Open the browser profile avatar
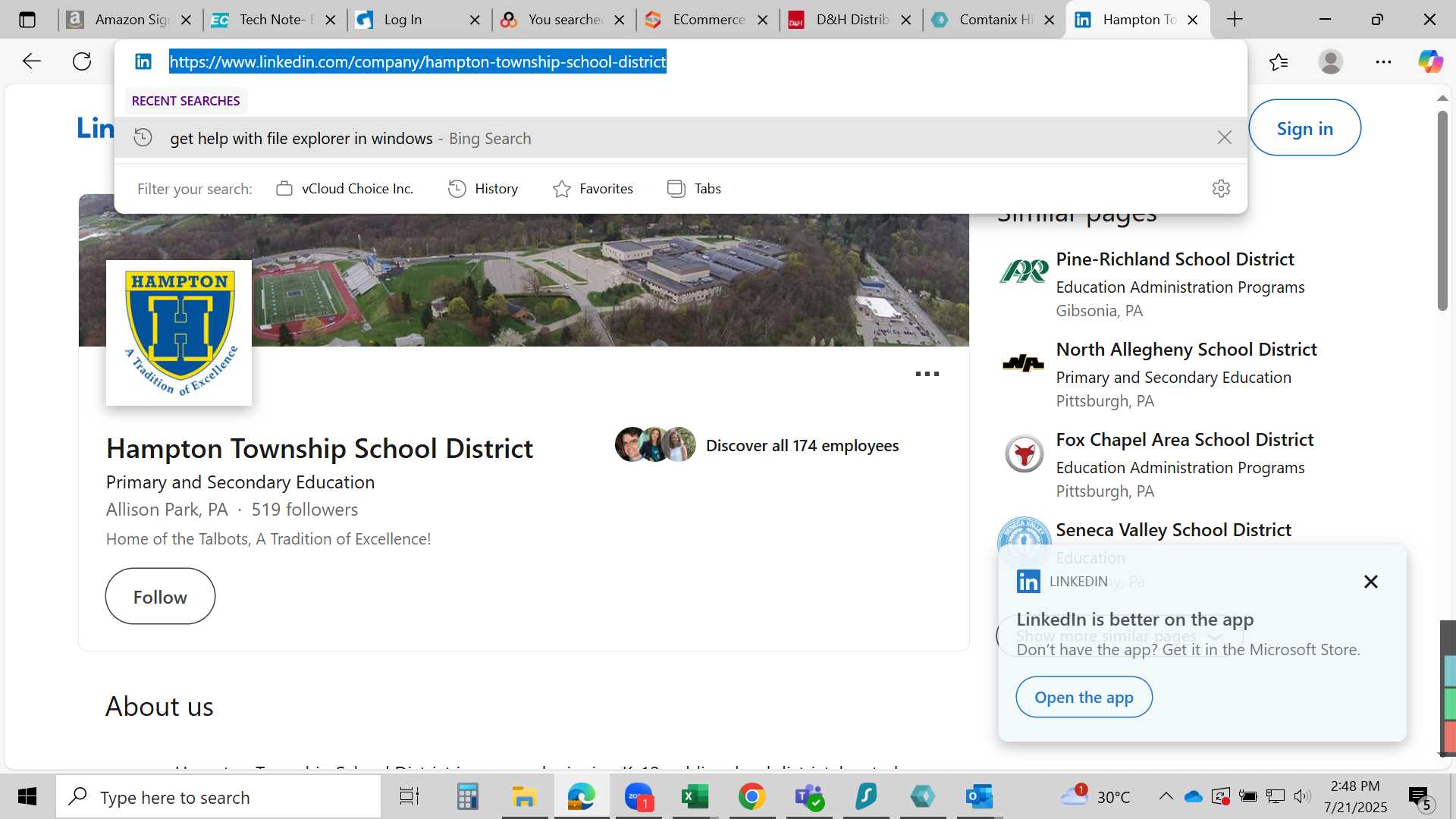The image size is (1456, 819). pyautogui.click(x=1331, y=61)
